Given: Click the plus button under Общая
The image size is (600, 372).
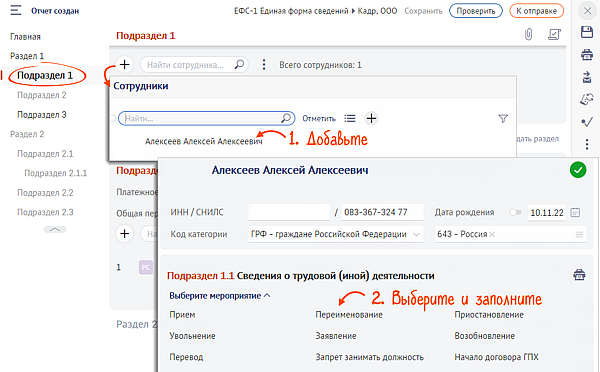Looking at the screenshot, I should click(x=124, y=233).
